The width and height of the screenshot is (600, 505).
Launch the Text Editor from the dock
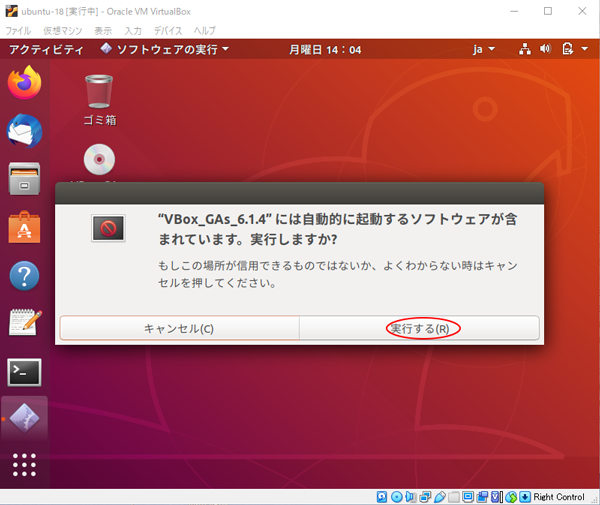pyautogui.click(x=24, y=323)
